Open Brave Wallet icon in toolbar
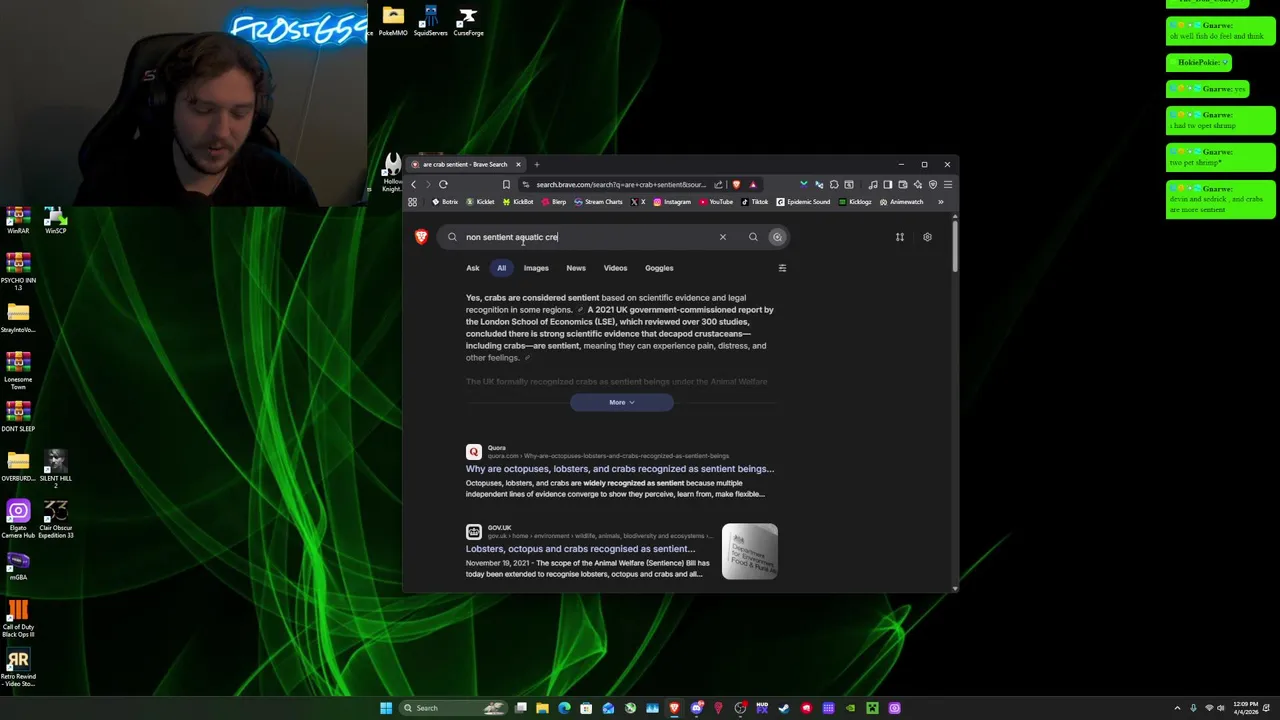The height and width of the screenshot is (720, 1280). [x=903, y=184]
